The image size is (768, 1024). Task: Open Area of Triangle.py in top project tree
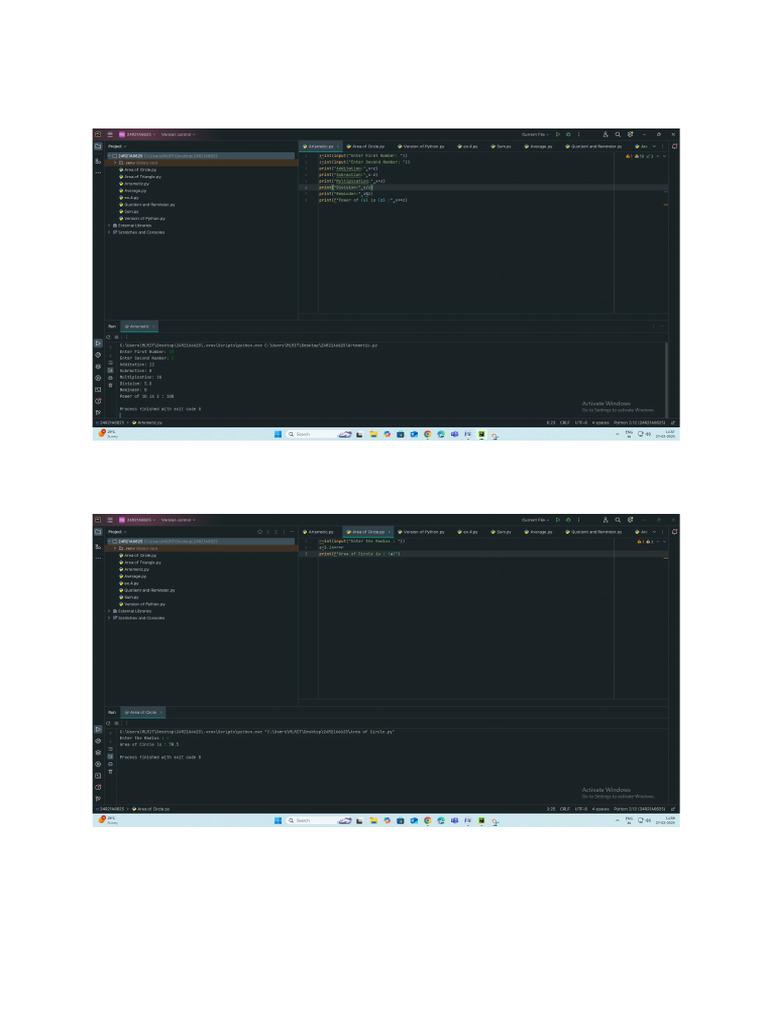tap(140, 176)
